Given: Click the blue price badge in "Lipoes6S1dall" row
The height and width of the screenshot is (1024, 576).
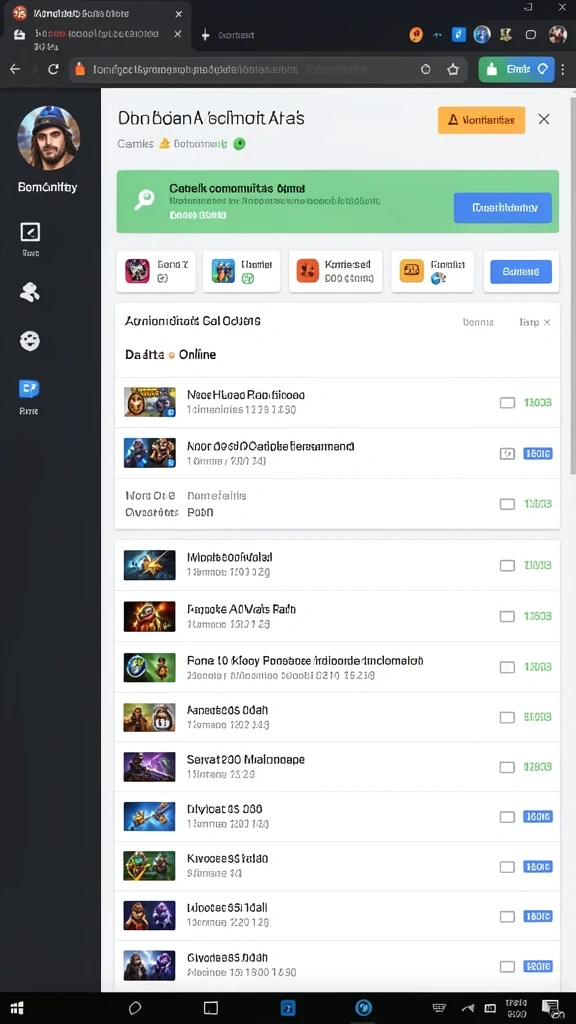Looking at the screenshot, I should (538, 916).
